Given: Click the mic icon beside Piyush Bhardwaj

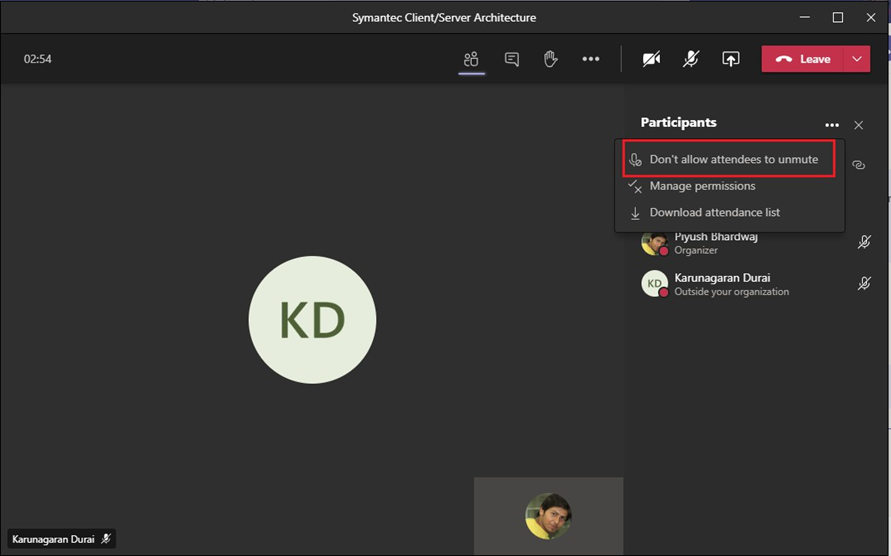Looking at the screenshot, I should pos(864,242).
